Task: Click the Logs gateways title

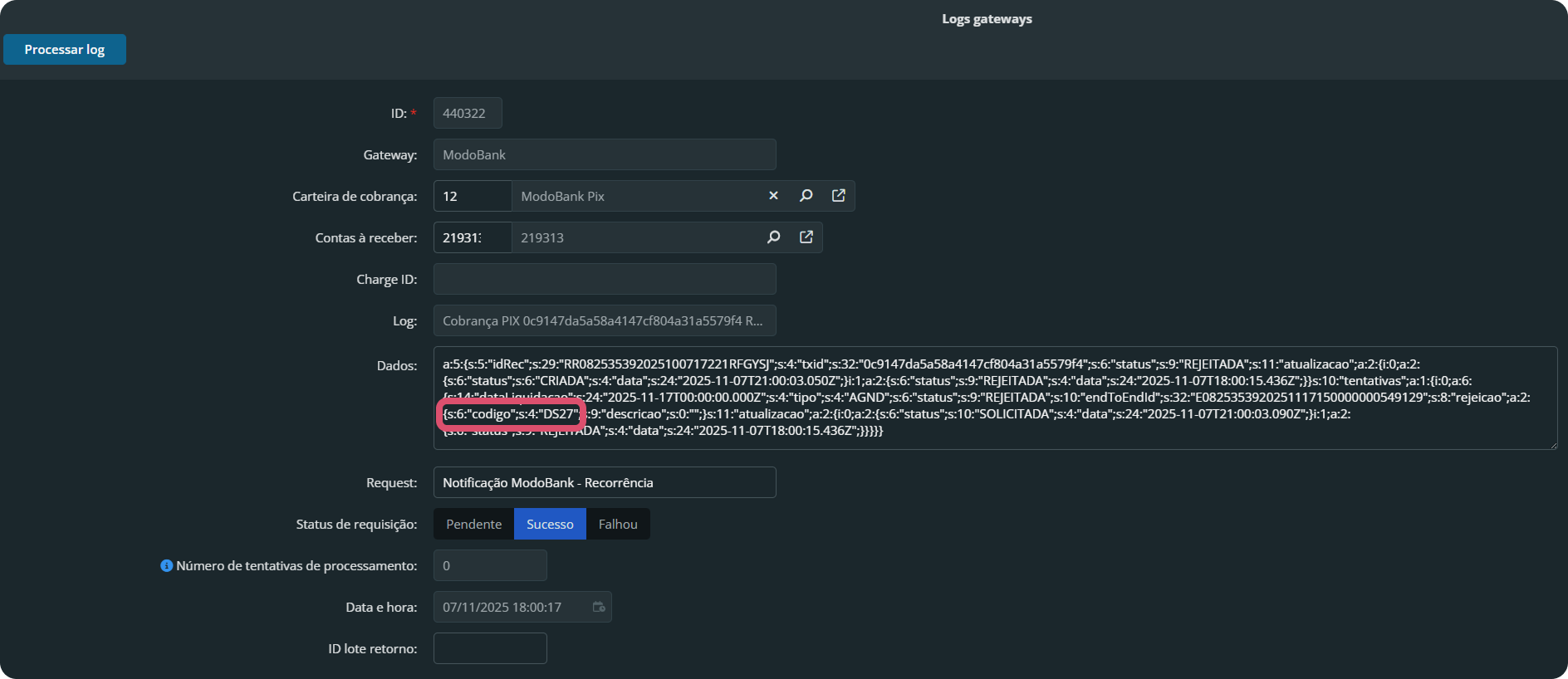Action: pyautogui.click(x=987, y=18)
